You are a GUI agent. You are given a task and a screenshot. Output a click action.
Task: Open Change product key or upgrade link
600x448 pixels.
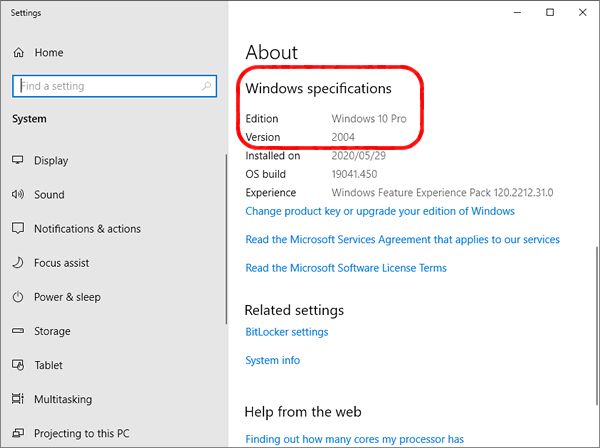pos(380,211)
